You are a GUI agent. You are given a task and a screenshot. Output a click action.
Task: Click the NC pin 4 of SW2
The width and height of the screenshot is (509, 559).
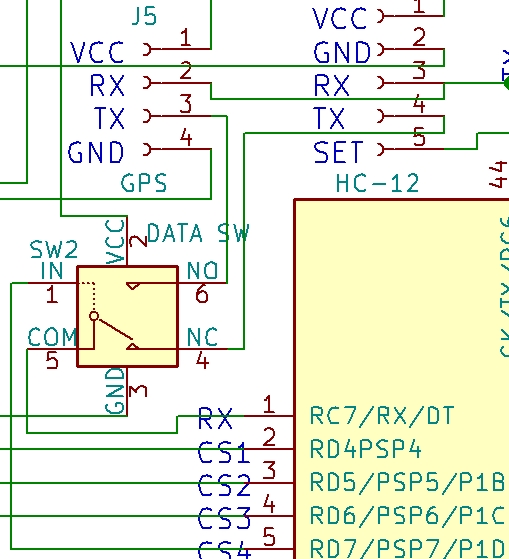202,349
